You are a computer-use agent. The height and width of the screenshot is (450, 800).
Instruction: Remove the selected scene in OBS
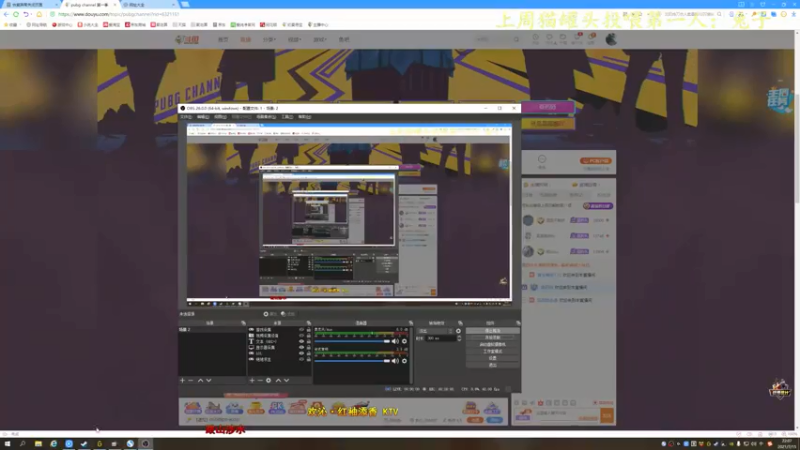tap(191, 380)
